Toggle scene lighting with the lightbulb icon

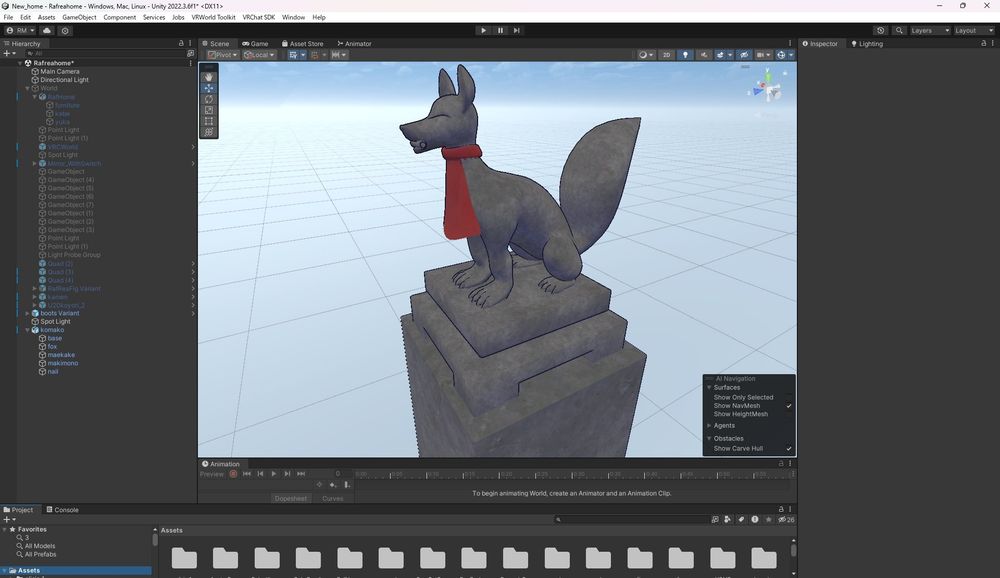click(x=685, y=55)
